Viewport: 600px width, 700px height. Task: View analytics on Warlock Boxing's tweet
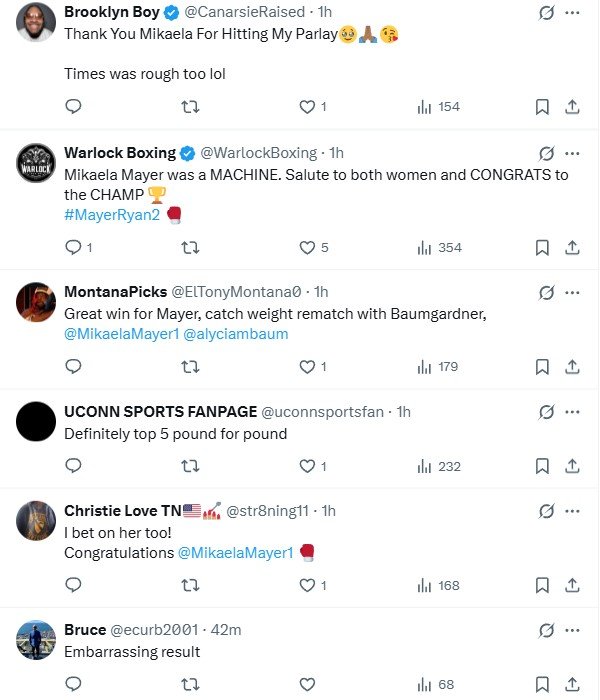tap(439, 248)
